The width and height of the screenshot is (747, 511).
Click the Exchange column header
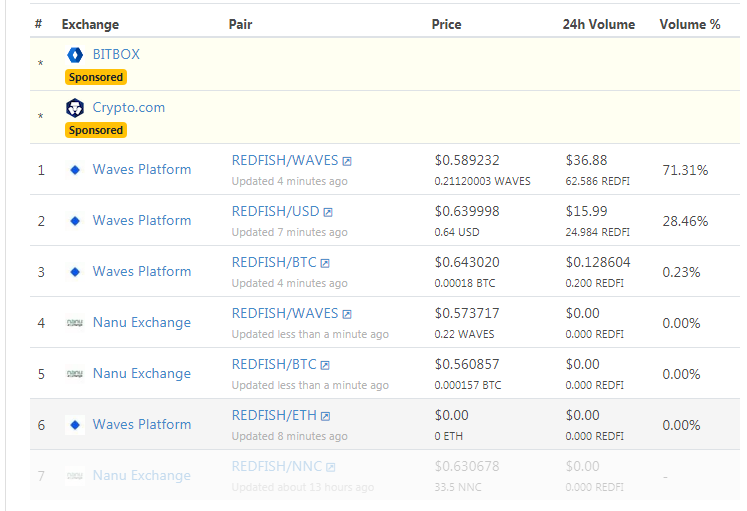point(90,24)
